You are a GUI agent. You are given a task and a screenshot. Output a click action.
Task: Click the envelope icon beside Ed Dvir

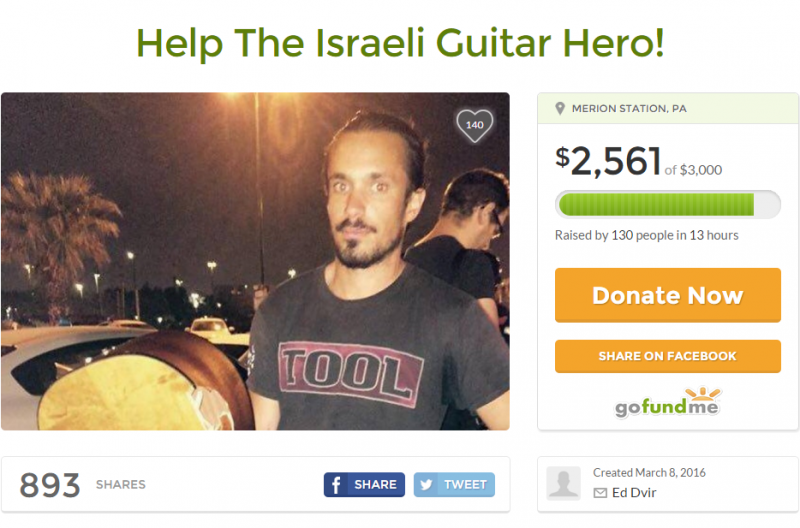(x=601, y=493)
